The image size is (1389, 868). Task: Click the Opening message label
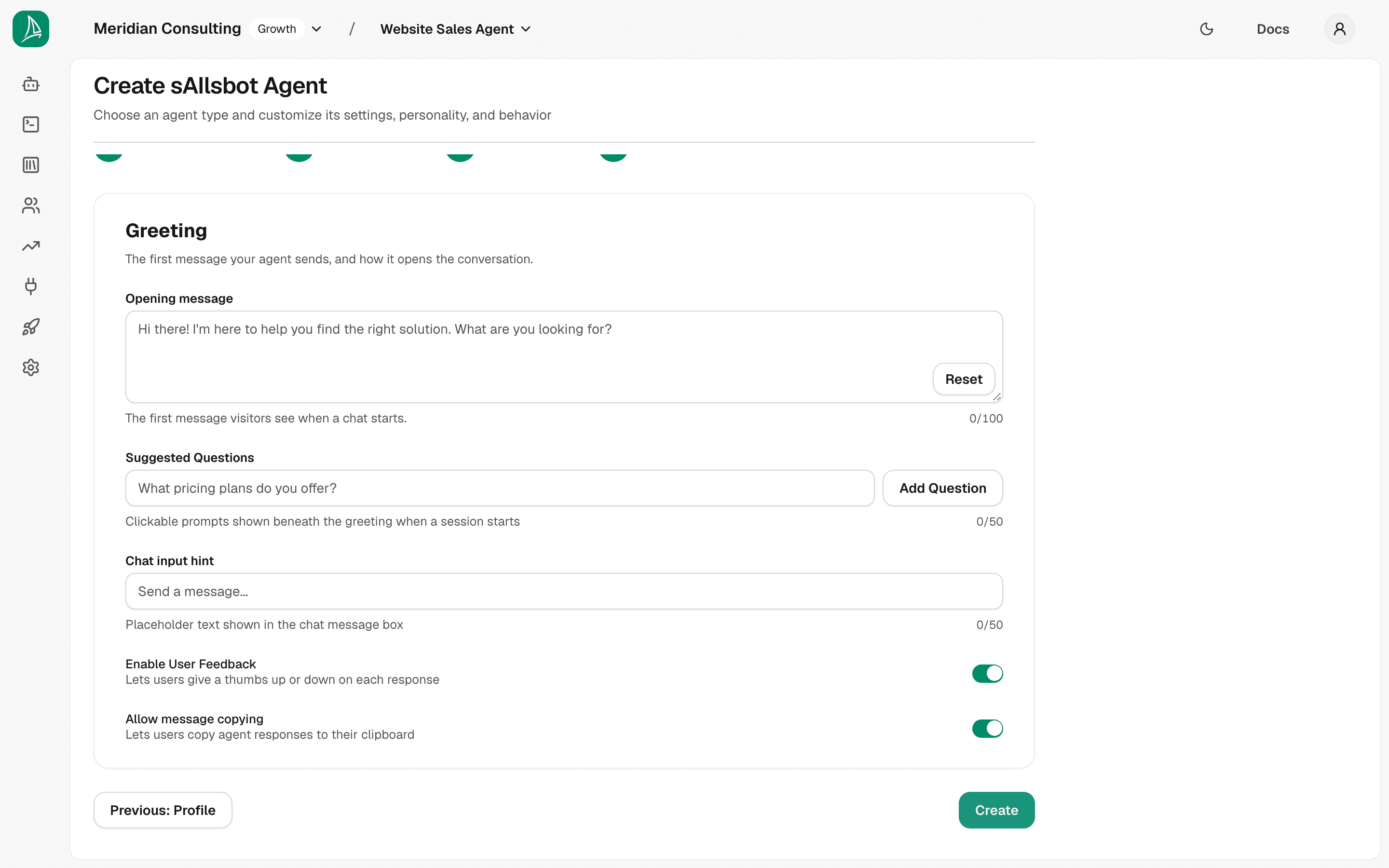179,298
